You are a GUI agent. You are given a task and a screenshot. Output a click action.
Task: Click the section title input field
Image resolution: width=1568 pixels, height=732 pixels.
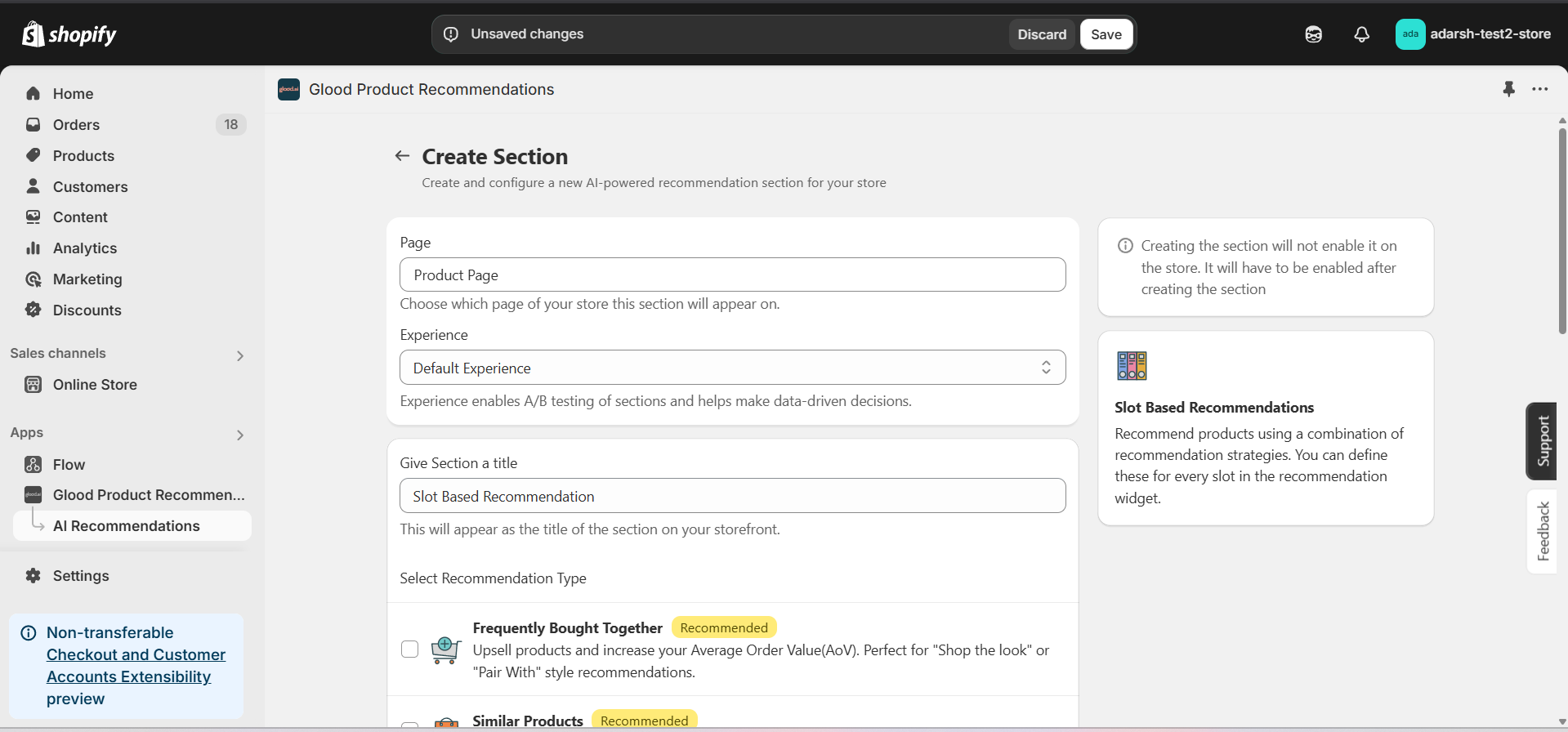732,496
